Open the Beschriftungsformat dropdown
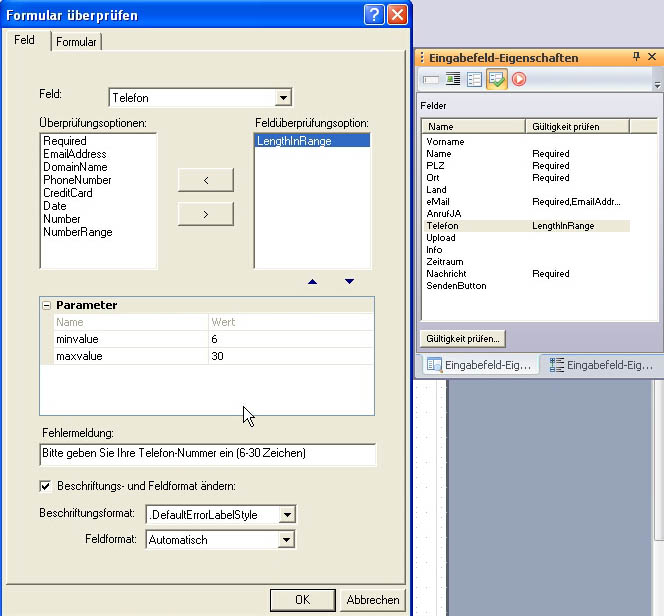Viewport: 664px width, 616px height. (x=287, y=515)
